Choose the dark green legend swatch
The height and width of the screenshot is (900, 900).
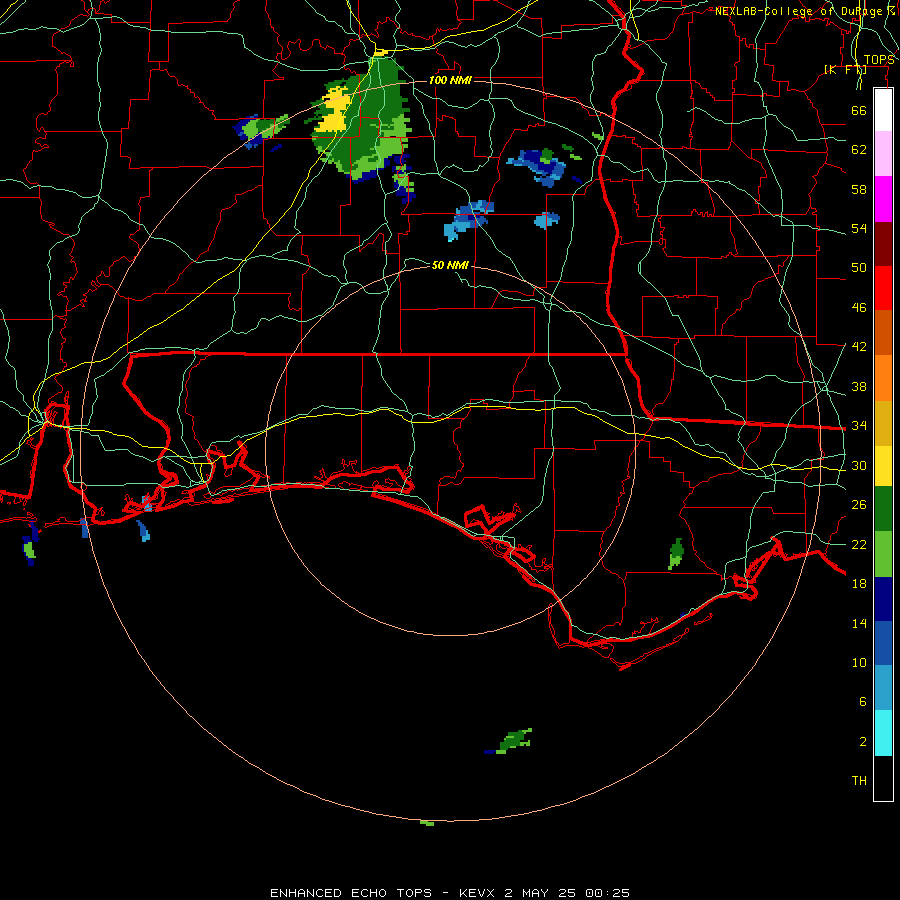tap(883, 509)
